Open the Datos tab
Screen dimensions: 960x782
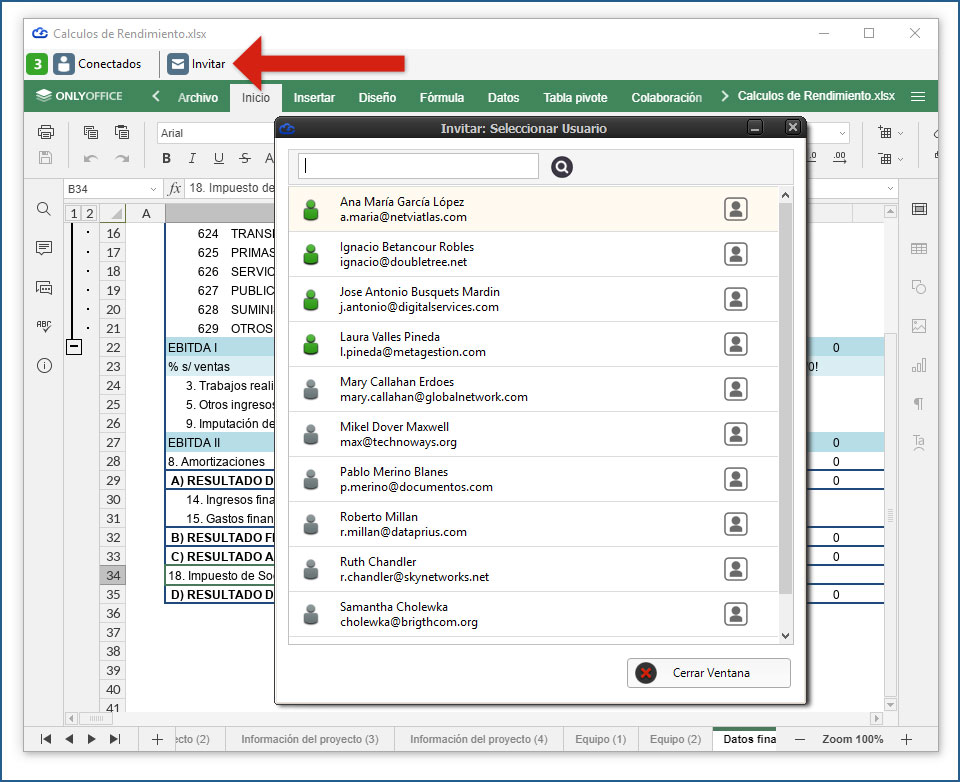(503, 97)
